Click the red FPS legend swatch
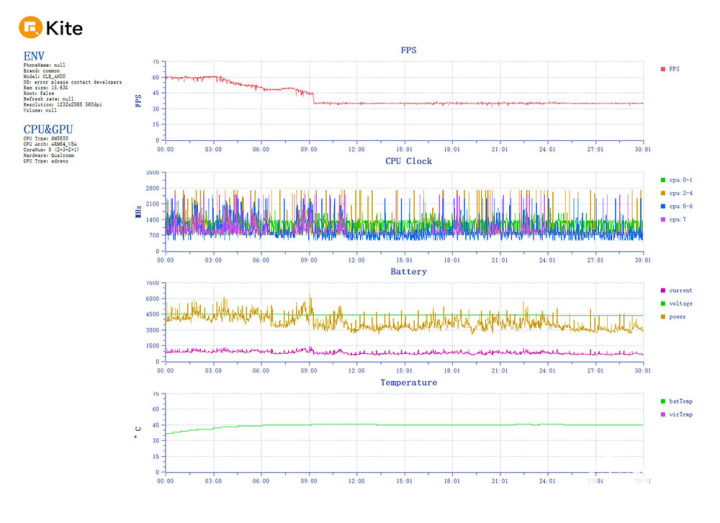This screenshot has width=720, height=523. (x=662, y=69)
